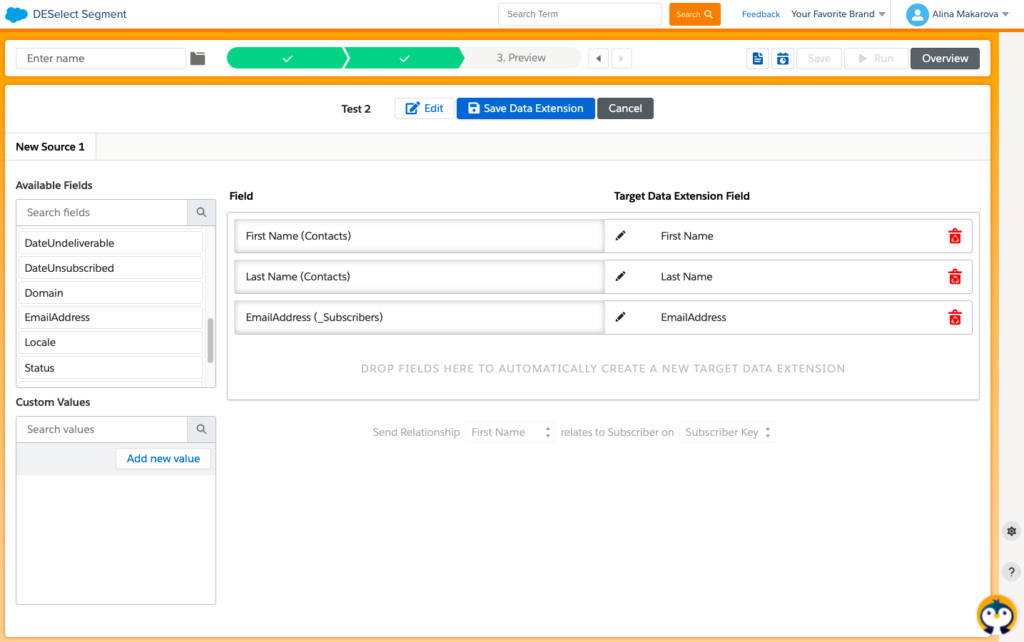Click the Available Fields list scrollbar
Viewport: 1024px width, 642px height.
pos(210,341)
